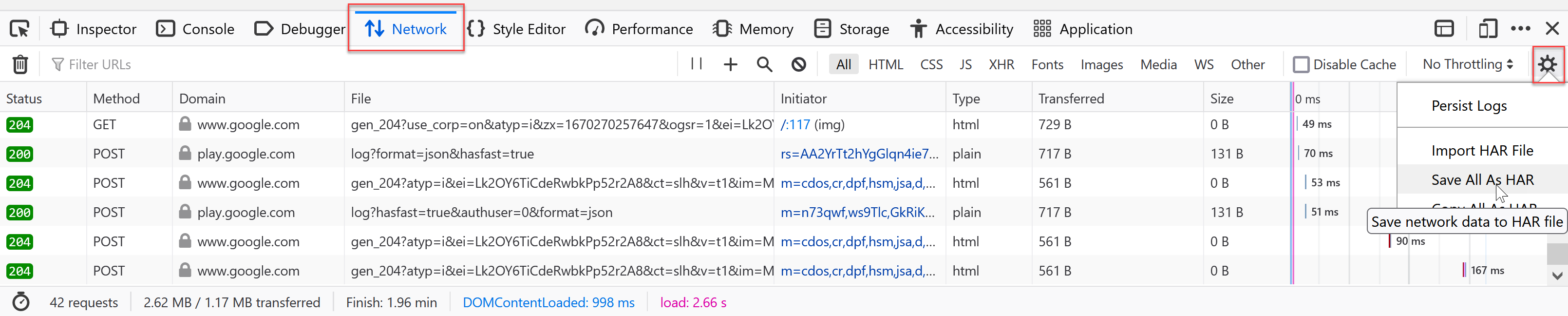Toggle responsive design mode icon
The height and width of the screenshot is (316, 1568).
coord(1488,29)
